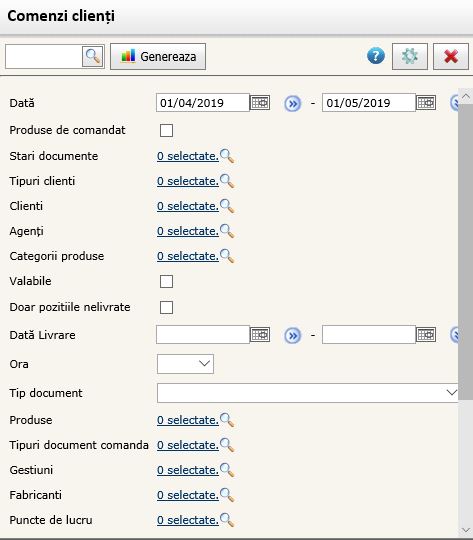Viewport: 473px width, 540px height.
Task: Open the Tipuri document comanda 0 selectate link
Action: pos(188,445)
